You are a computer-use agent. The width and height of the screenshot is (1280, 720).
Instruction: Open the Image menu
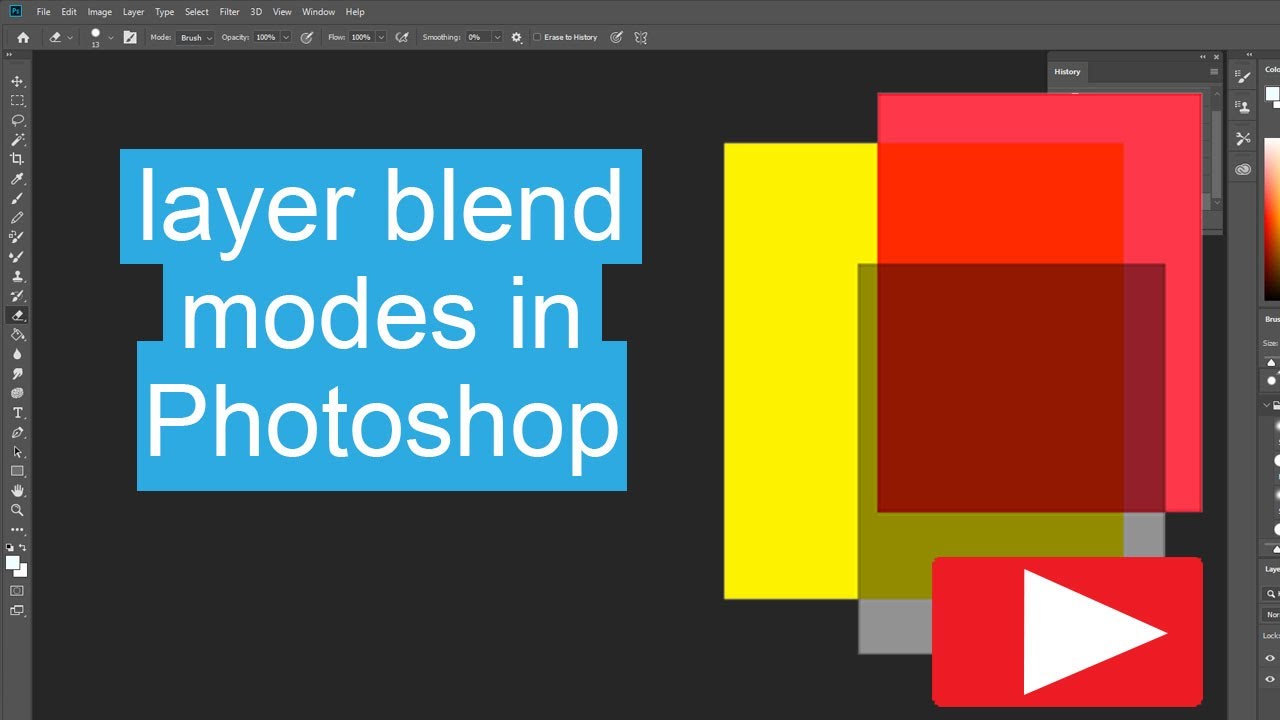coord(99,12)
